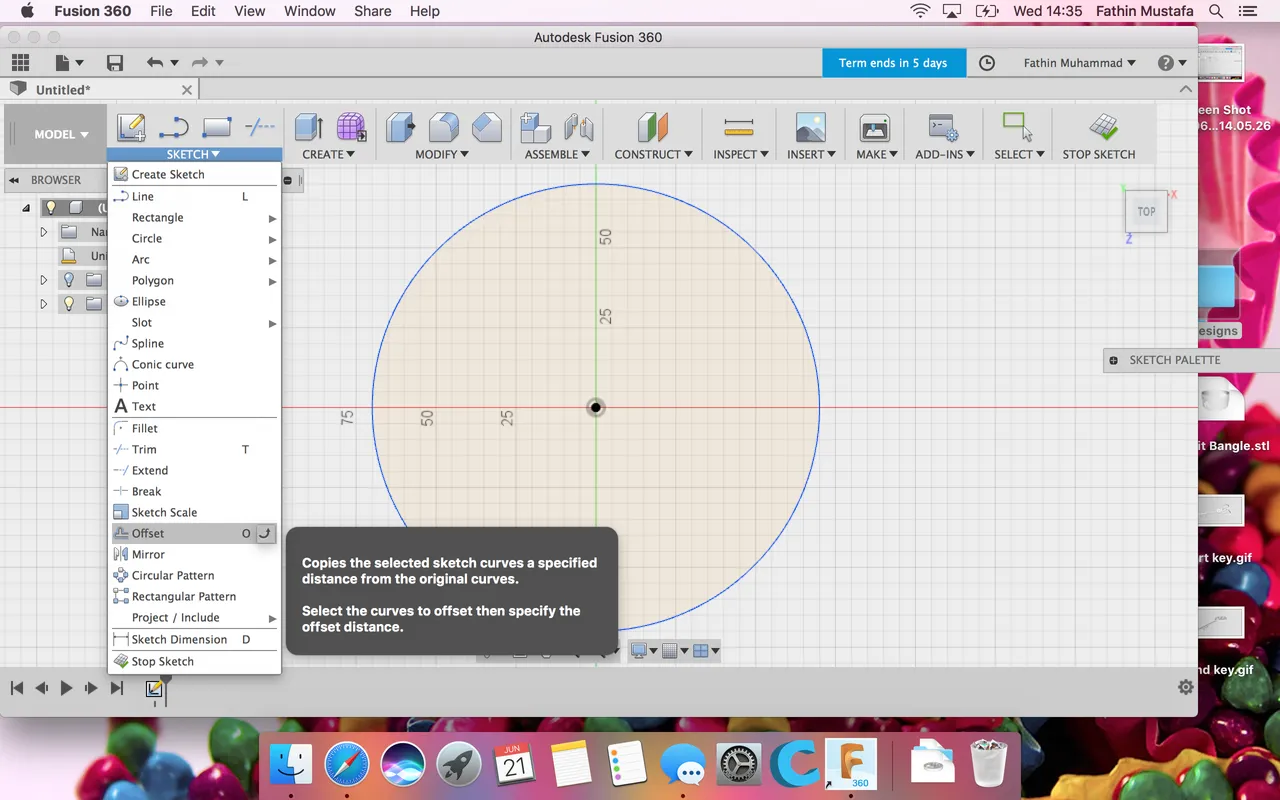Open the job status clock icon
Image resolution: width=1280 pixels, height=800 pixels.
tap(987, 63)
